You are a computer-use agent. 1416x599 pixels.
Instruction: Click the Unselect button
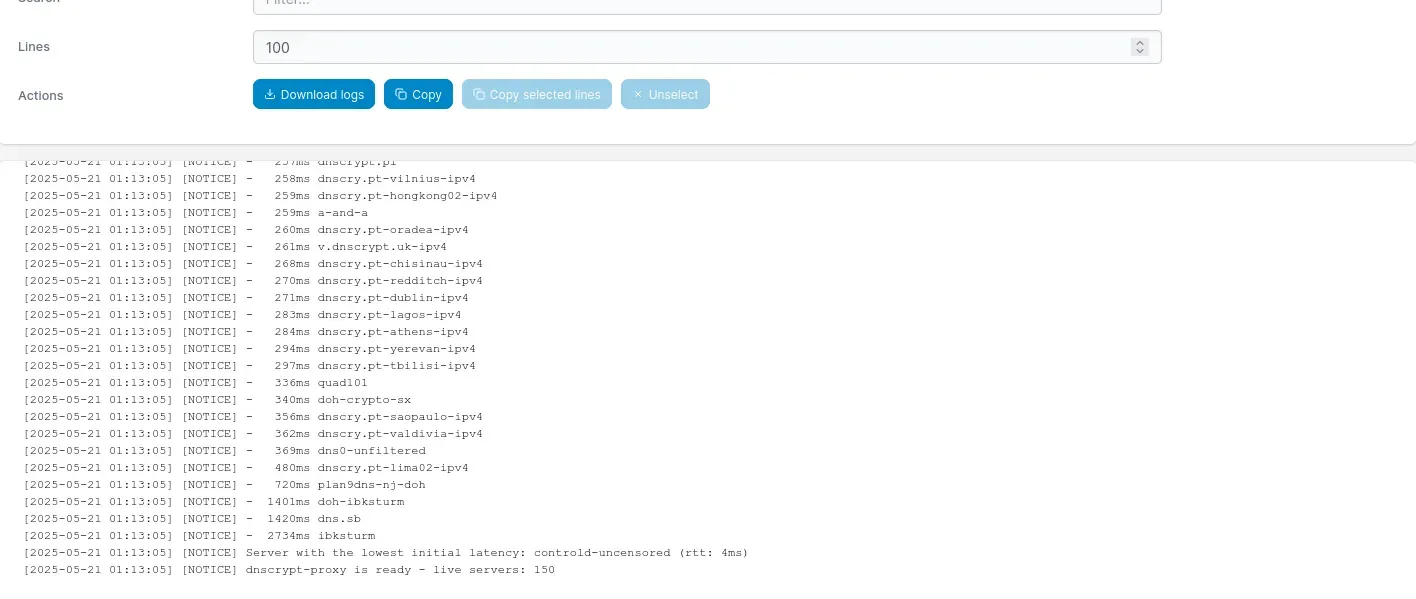point(665,94)
